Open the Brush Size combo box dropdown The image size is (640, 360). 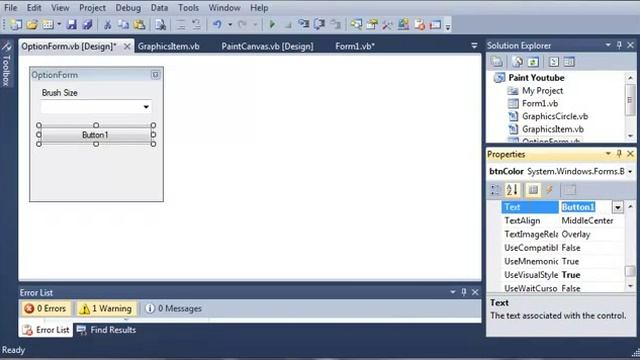(x=146, y=107)
